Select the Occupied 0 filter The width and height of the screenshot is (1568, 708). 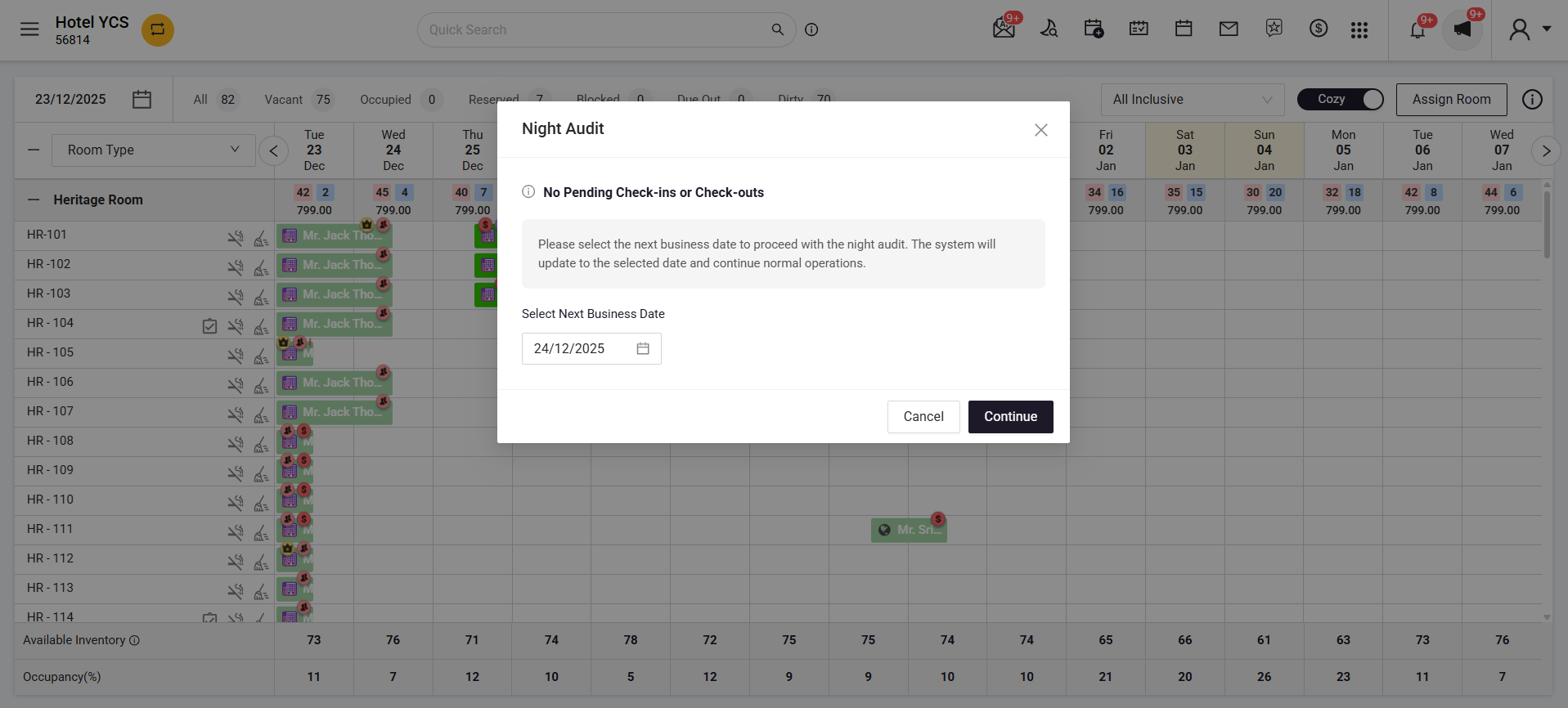(401, 99)
